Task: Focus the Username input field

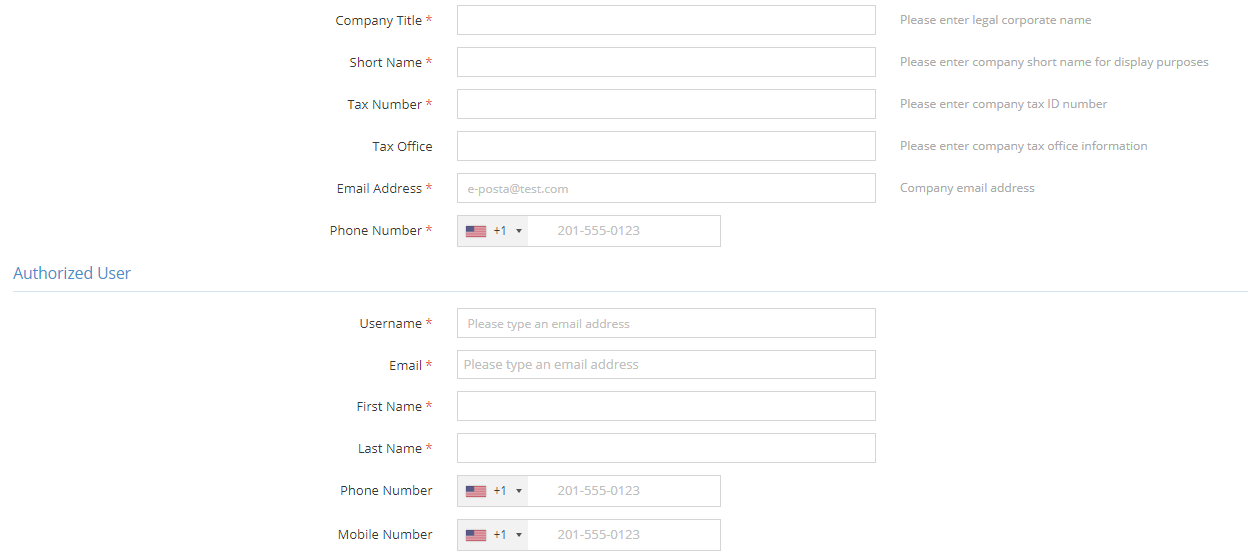Action: (666, 323)
